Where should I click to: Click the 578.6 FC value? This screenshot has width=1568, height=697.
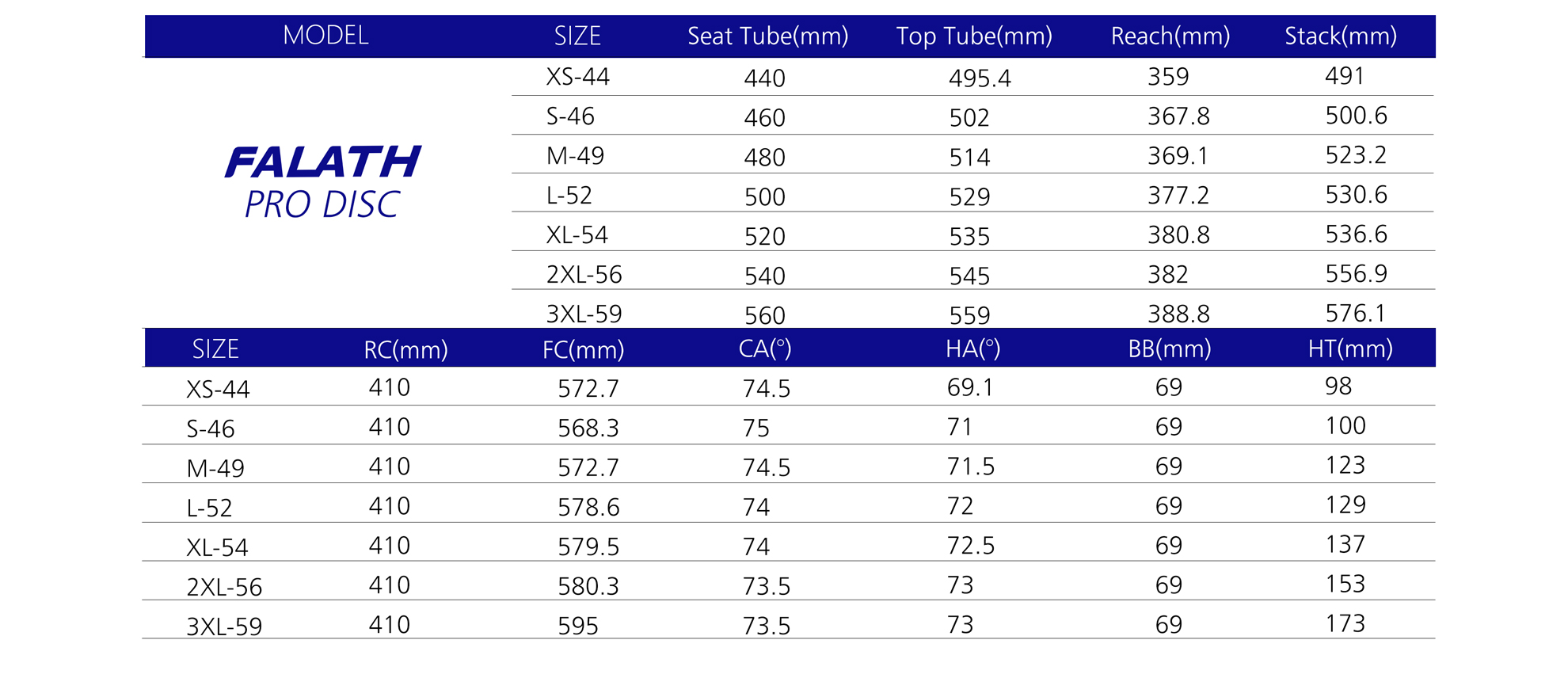[588, 508]
